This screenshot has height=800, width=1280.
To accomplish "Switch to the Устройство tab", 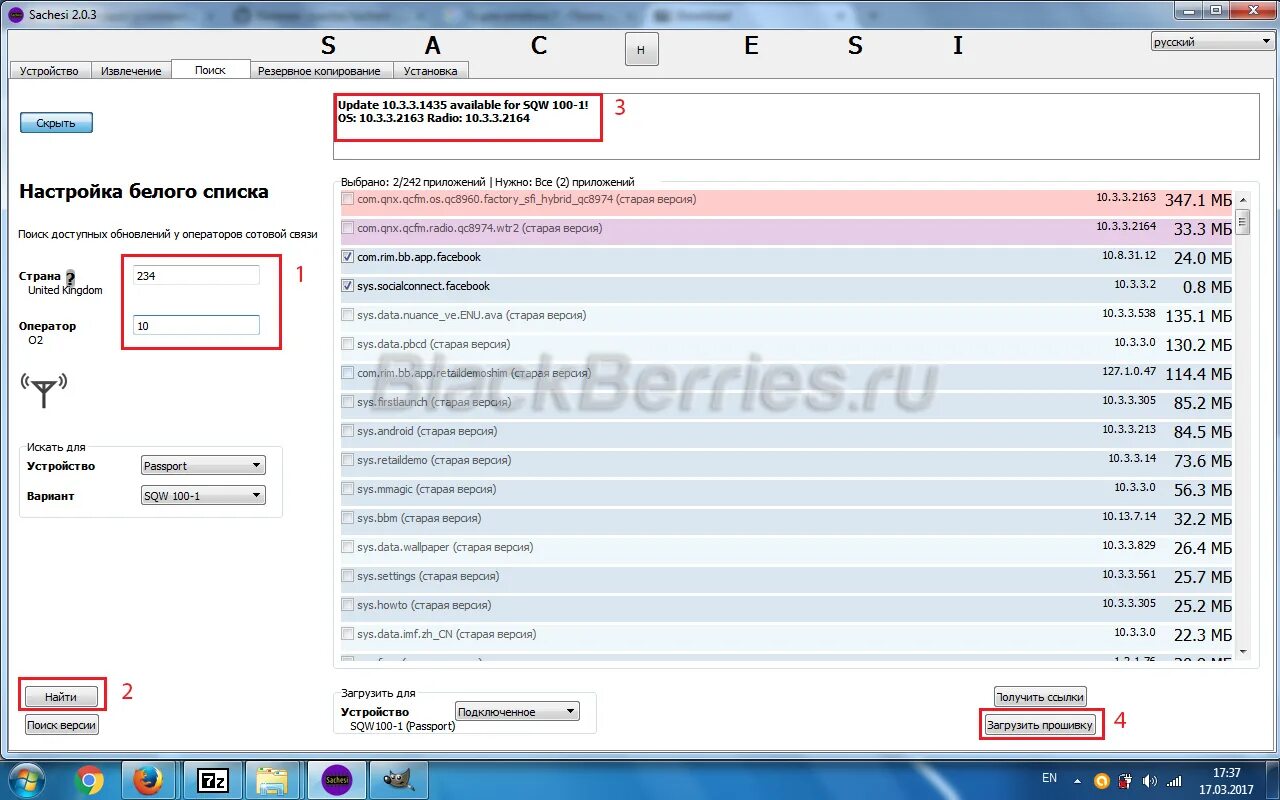I will (50, 71).
